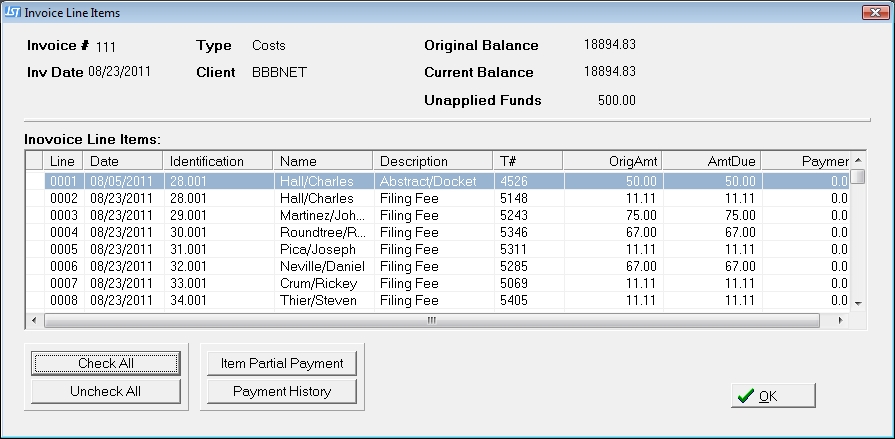Sort by the Date column header
The height and width of the screenshot is (439, 895).
tap(122, 161)
